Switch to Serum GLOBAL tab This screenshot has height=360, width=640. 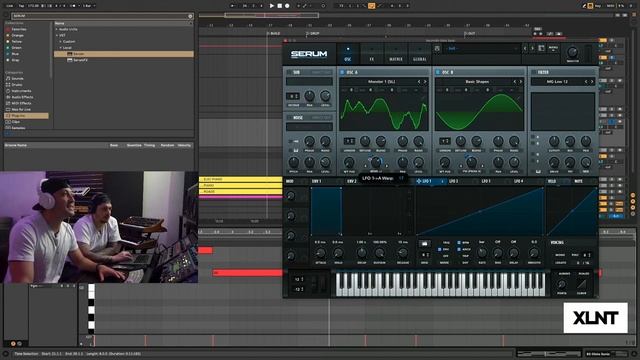[420, 54]
